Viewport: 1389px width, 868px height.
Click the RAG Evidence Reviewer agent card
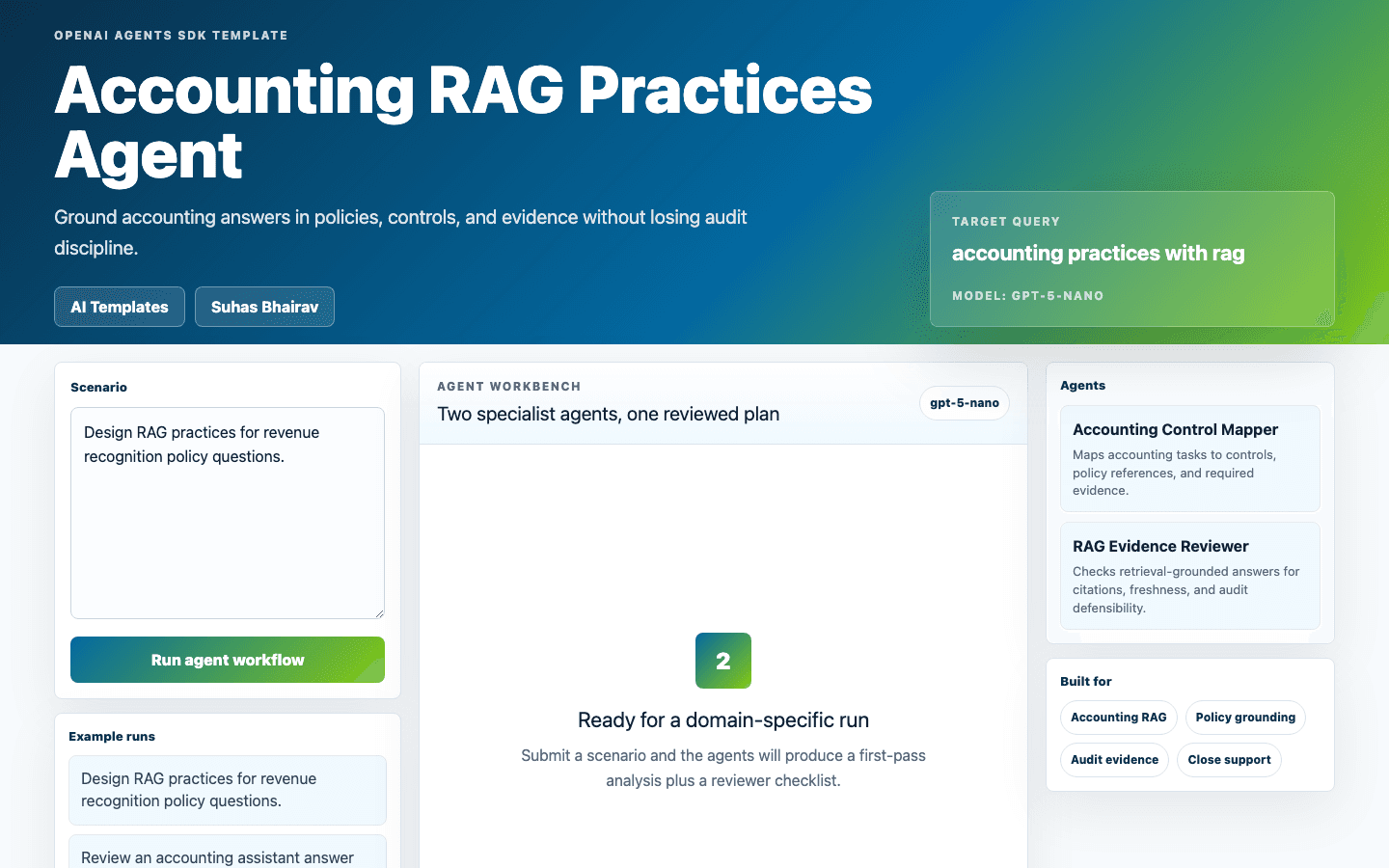tap(1190, 576)
